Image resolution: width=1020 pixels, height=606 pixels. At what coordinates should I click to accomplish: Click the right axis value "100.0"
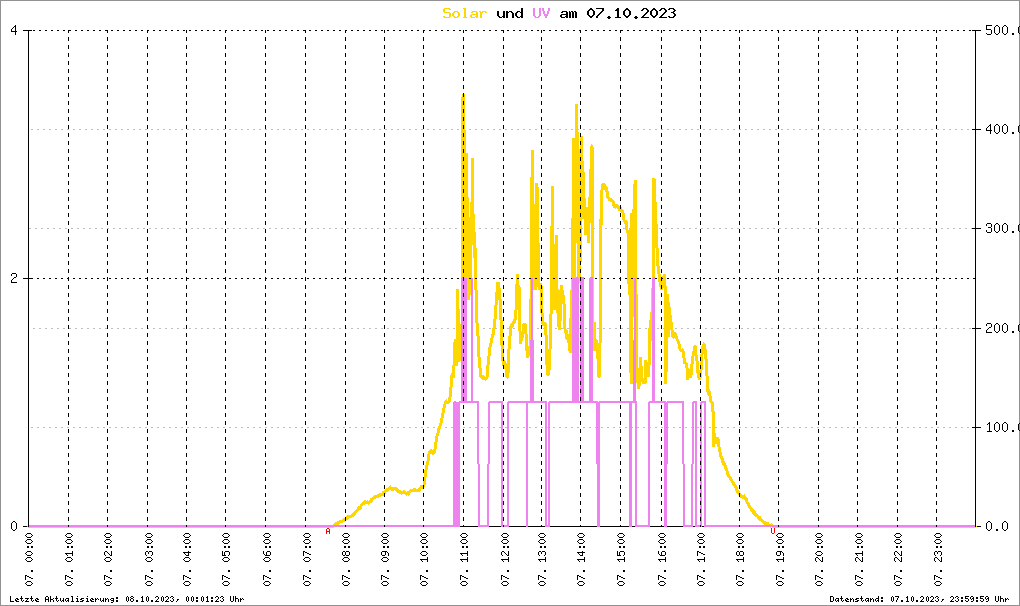pos(1000,427)
